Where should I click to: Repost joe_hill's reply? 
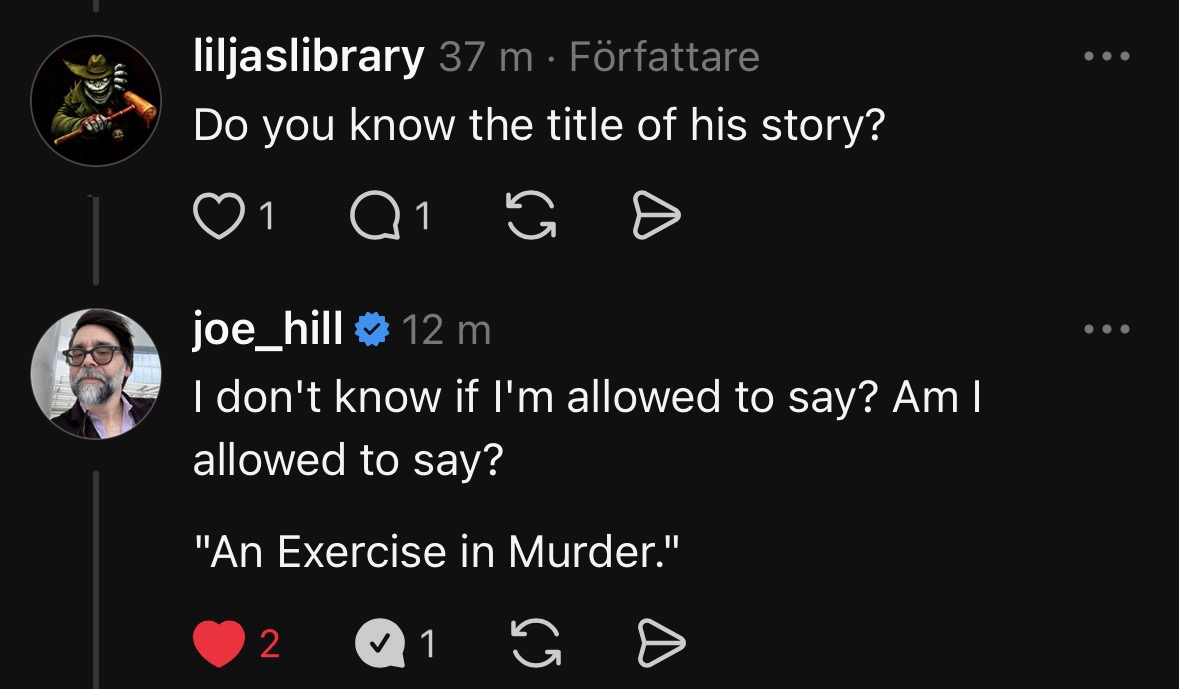(534, 644)
